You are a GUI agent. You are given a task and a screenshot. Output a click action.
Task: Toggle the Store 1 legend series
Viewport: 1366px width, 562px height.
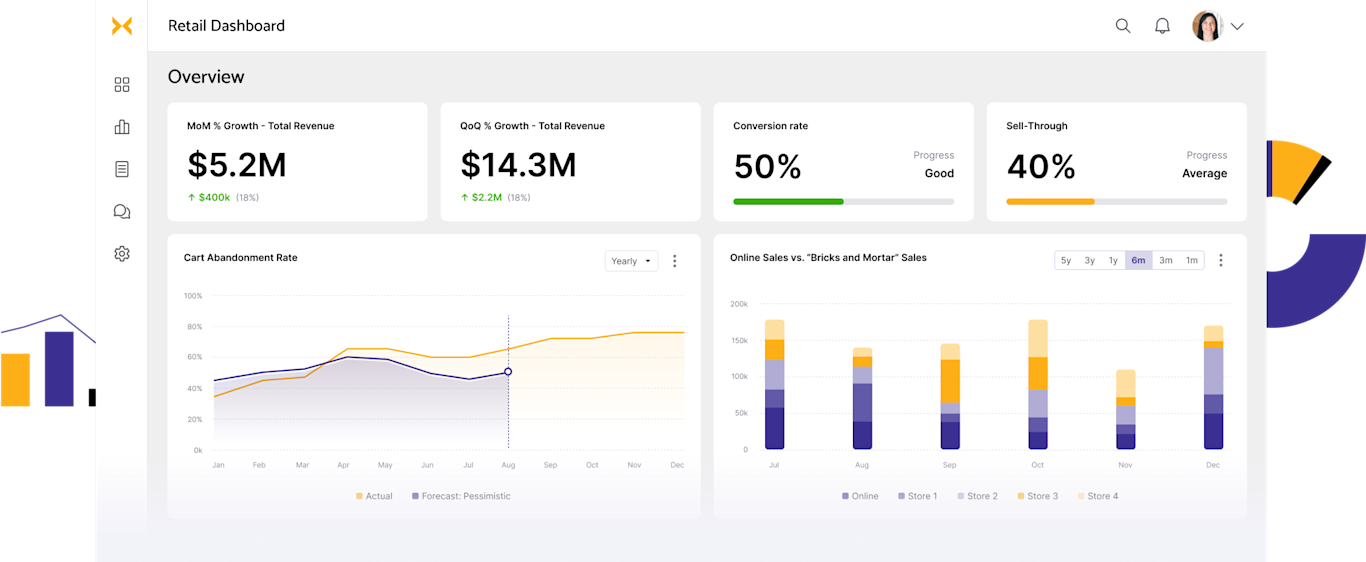click(917, 496)
